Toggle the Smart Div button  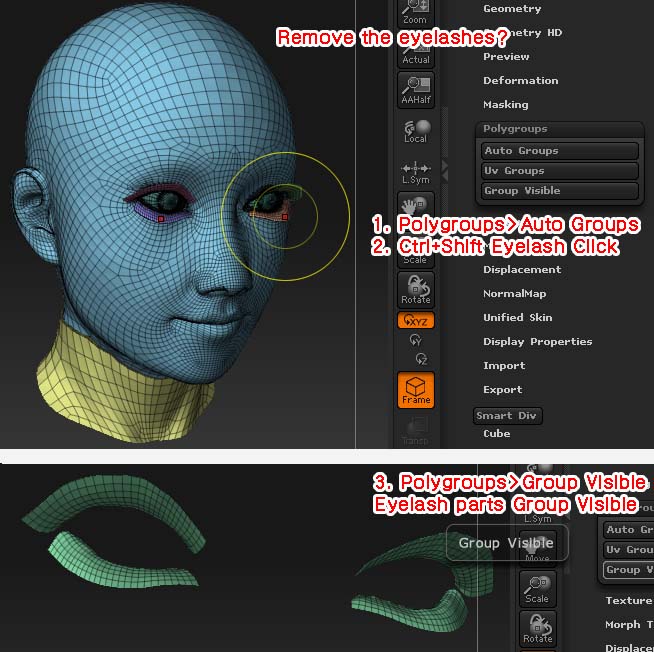(x=508, y=416)
